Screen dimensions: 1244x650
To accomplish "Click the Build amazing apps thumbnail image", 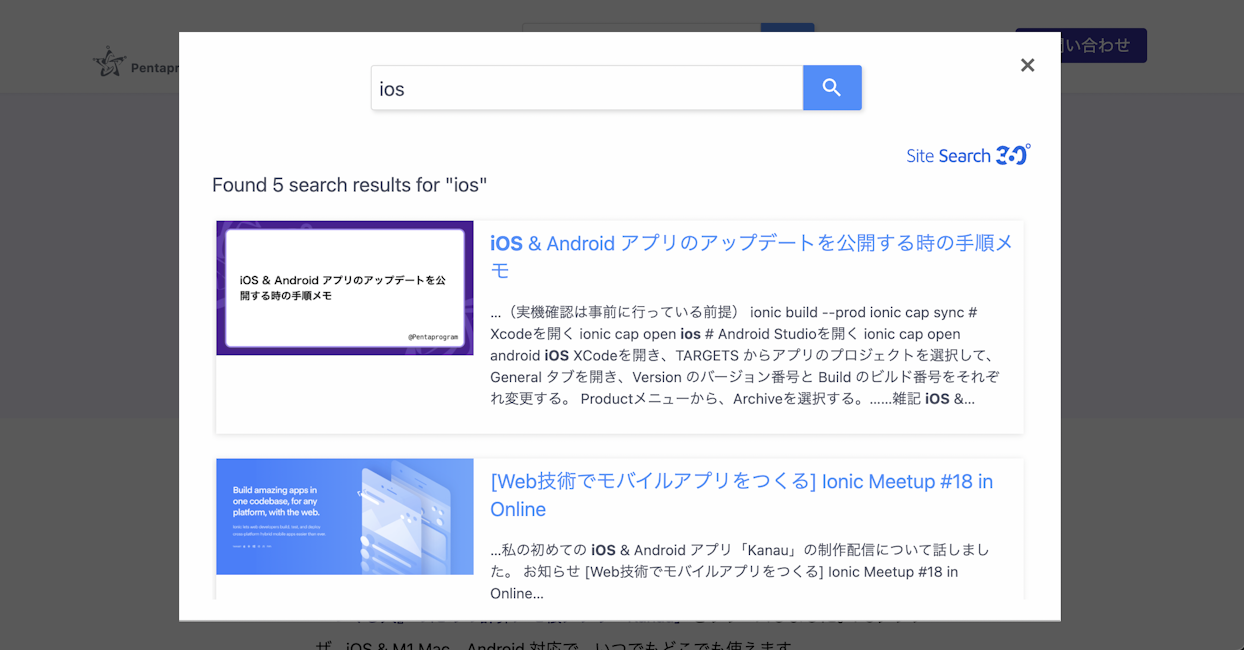I will pos(344,517).
